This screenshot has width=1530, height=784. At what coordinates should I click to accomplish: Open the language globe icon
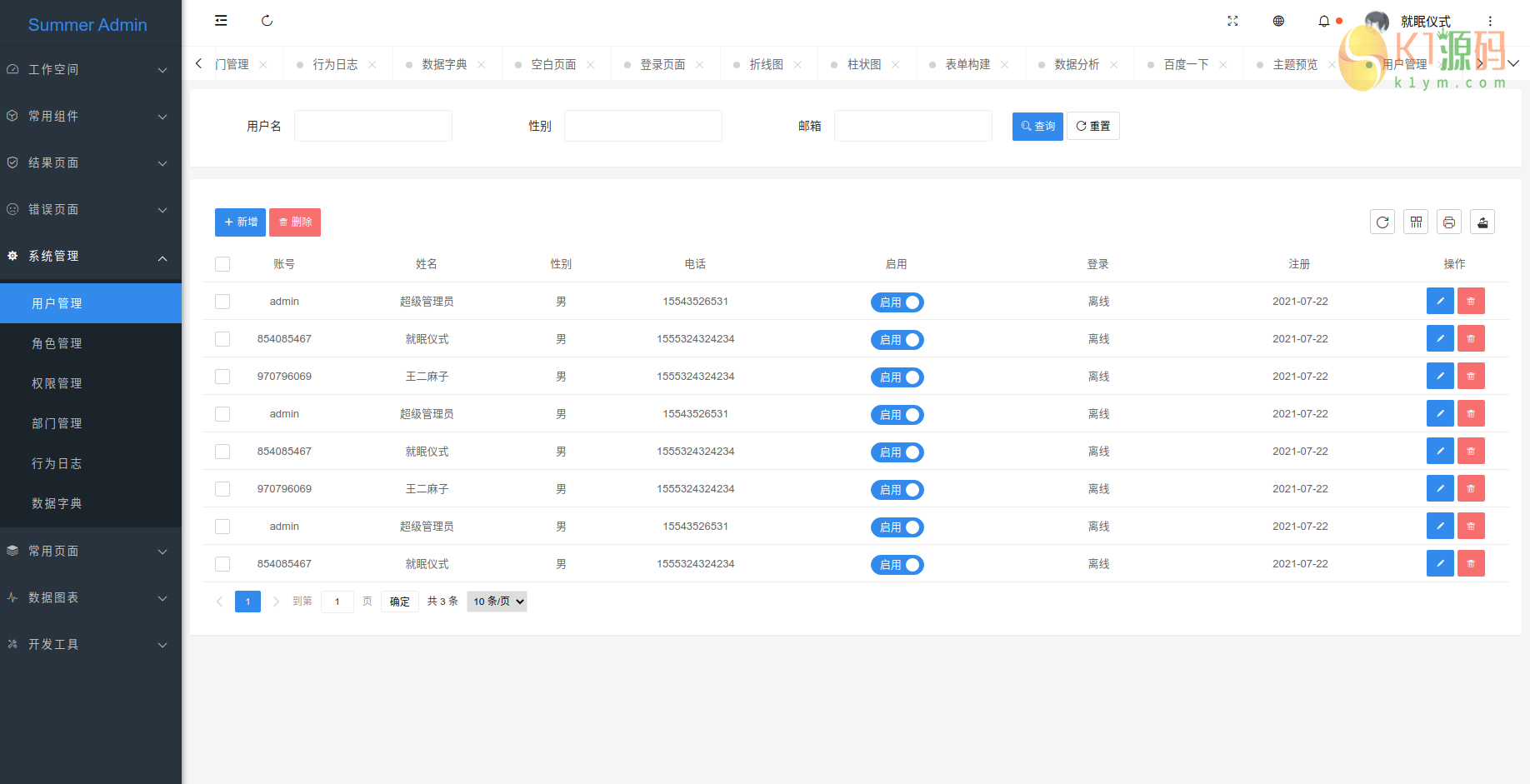pyautogui.click(x=1278, y=21)
